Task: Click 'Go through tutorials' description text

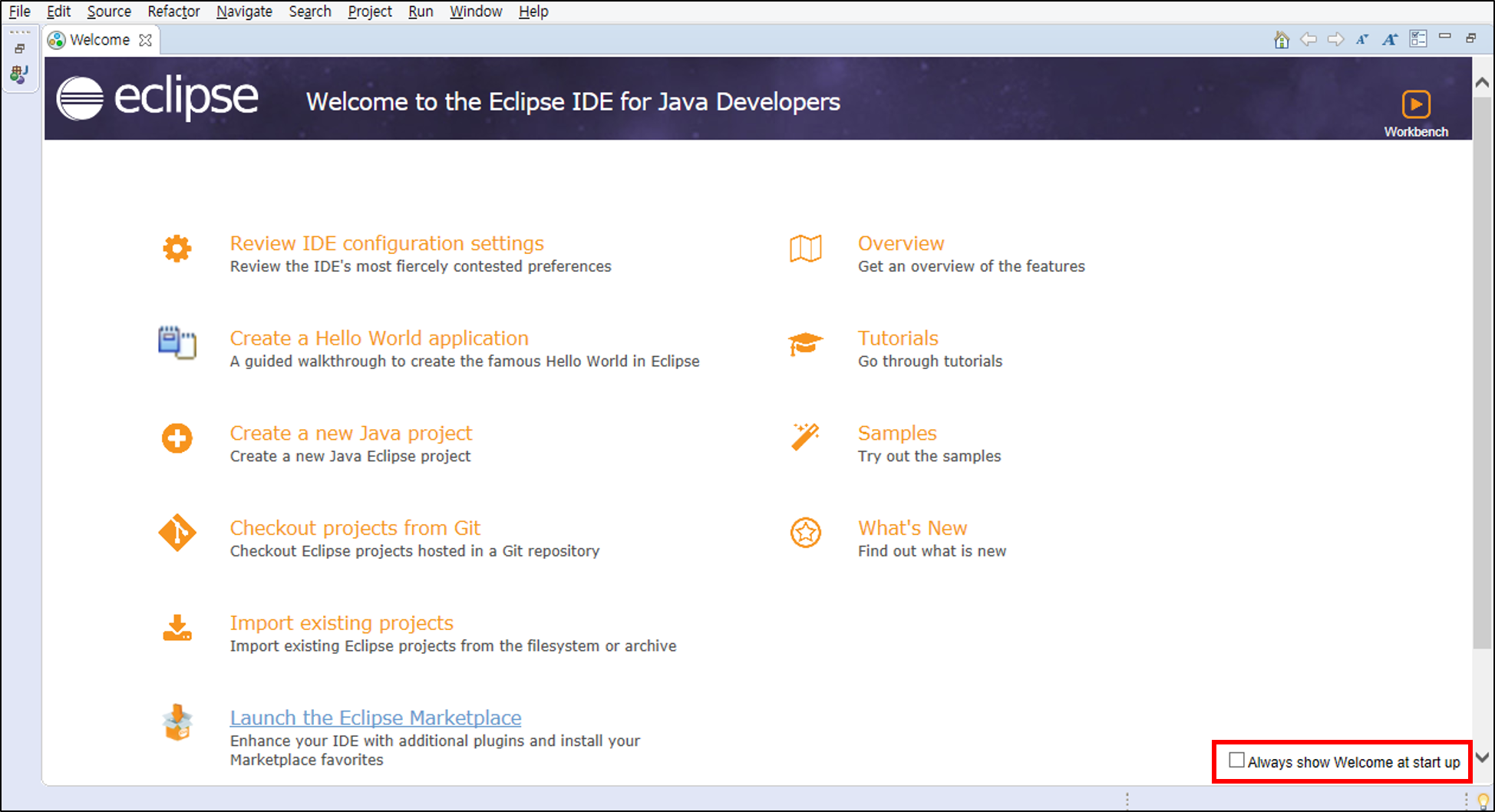Action: coord(930,361)
